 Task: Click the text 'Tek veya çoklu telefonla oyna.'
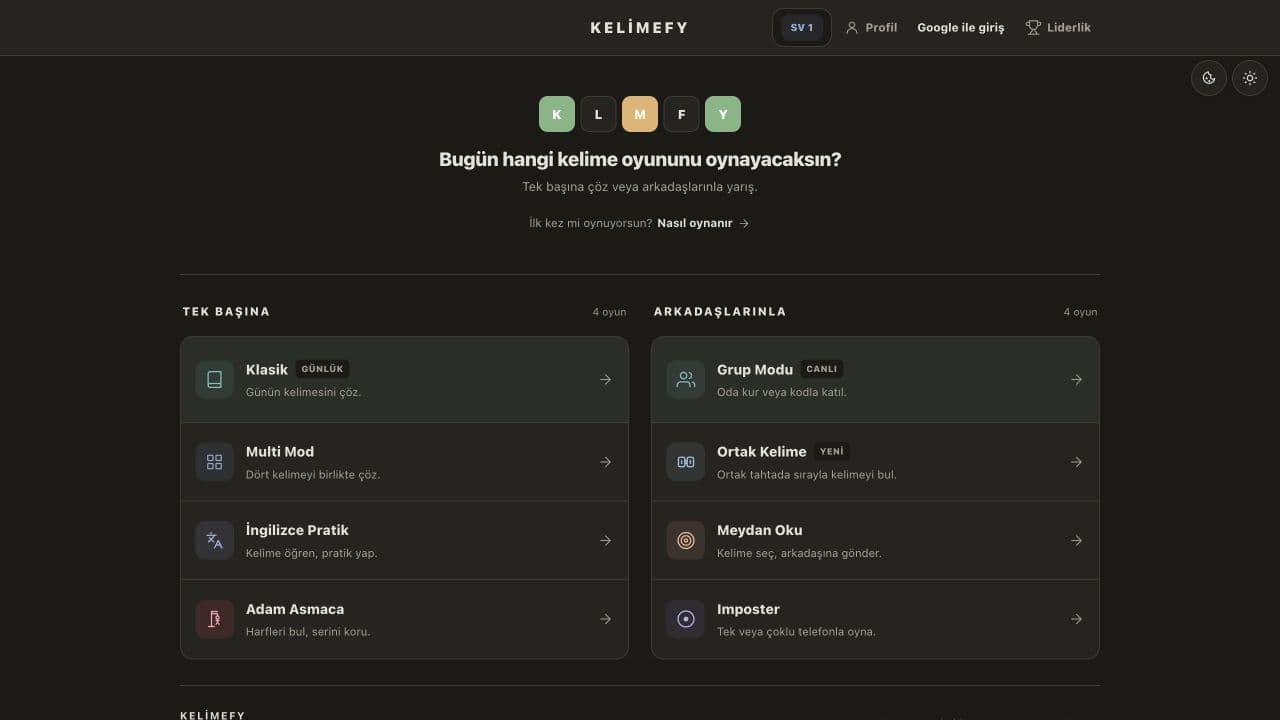point(796,632)
